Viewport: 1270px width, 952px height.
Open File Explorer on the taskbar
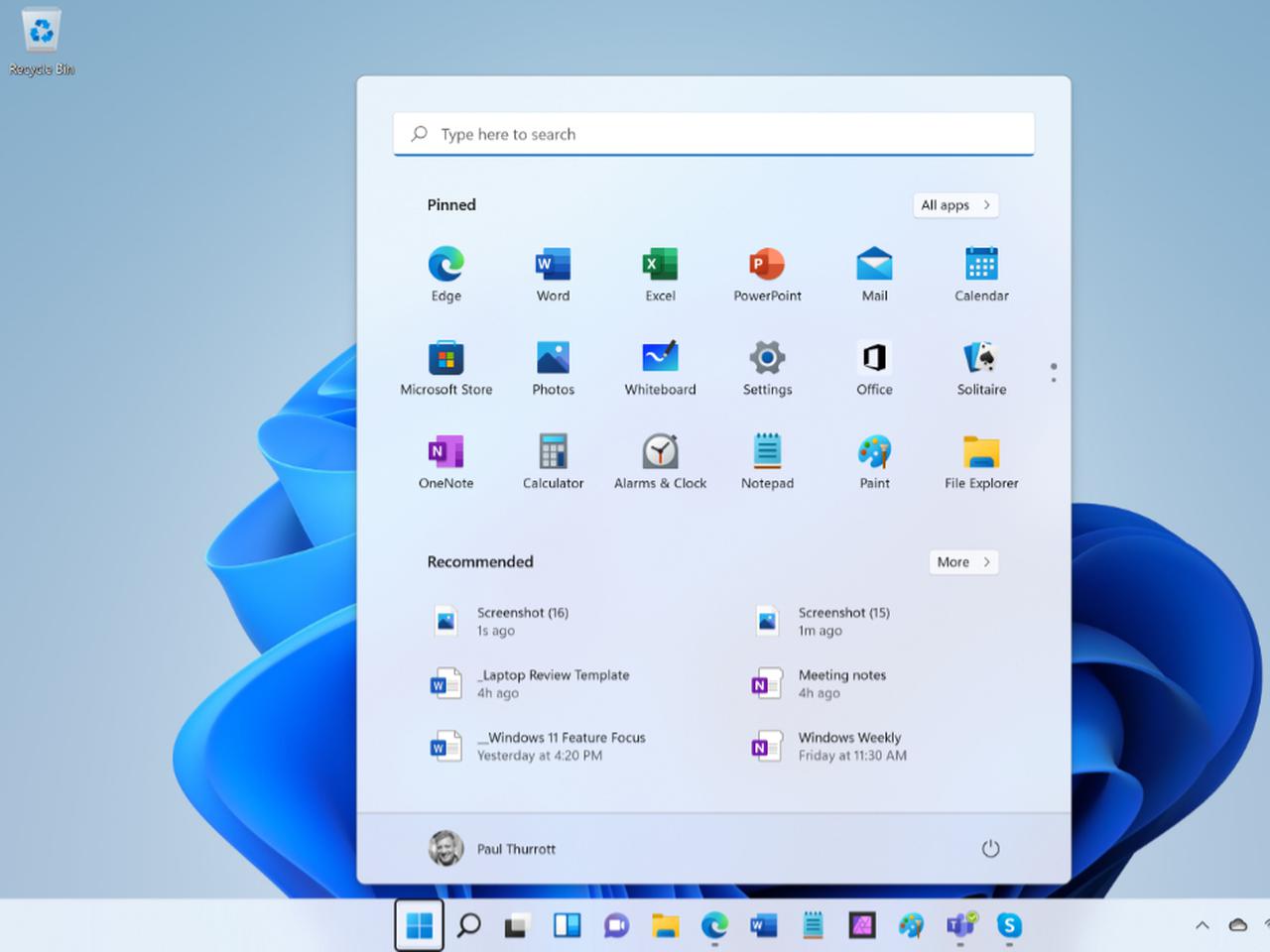point(665,925)
